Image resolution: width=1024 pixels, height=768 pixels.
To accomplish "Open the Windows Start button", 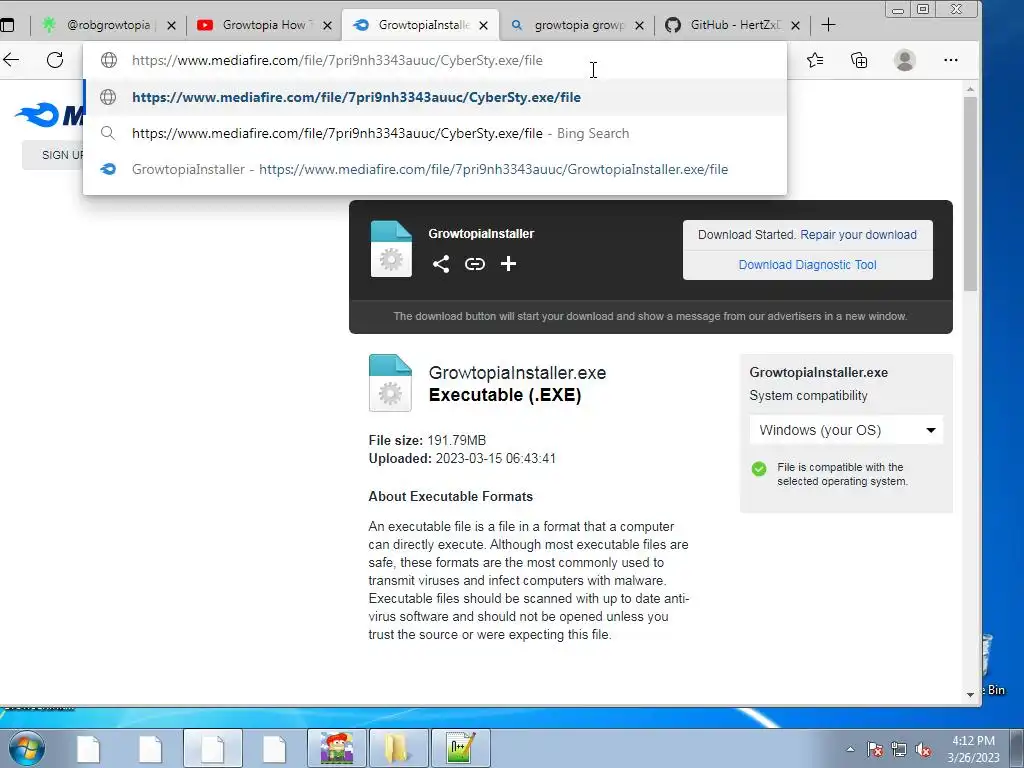I will 27,748.
